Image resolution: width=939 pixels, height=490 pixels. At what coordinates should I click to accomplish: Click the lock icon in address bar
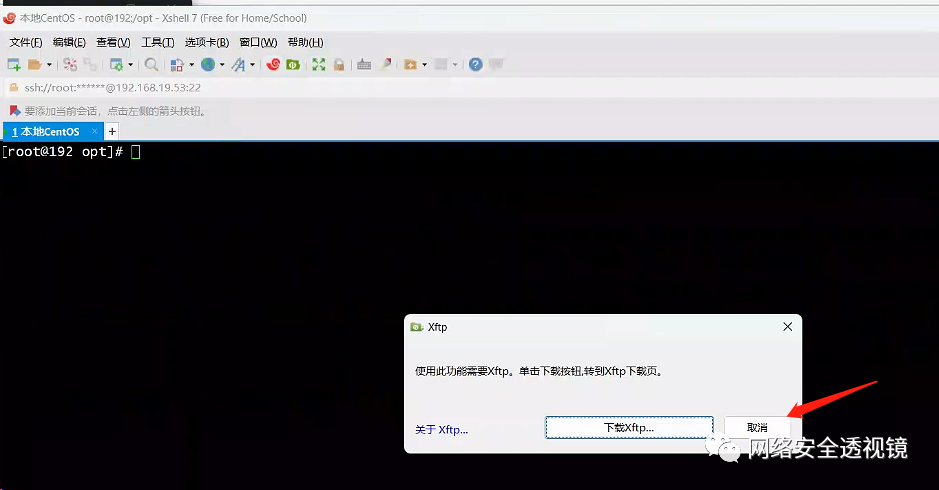coord(14,87)
